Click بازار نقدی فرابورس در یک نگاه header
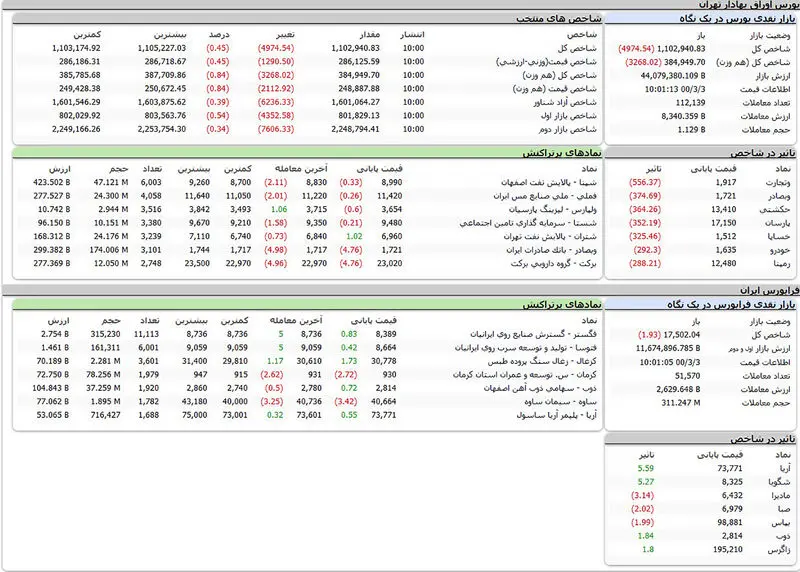The height and width of the screenshot is (572, 800). [x=731, y=305]
